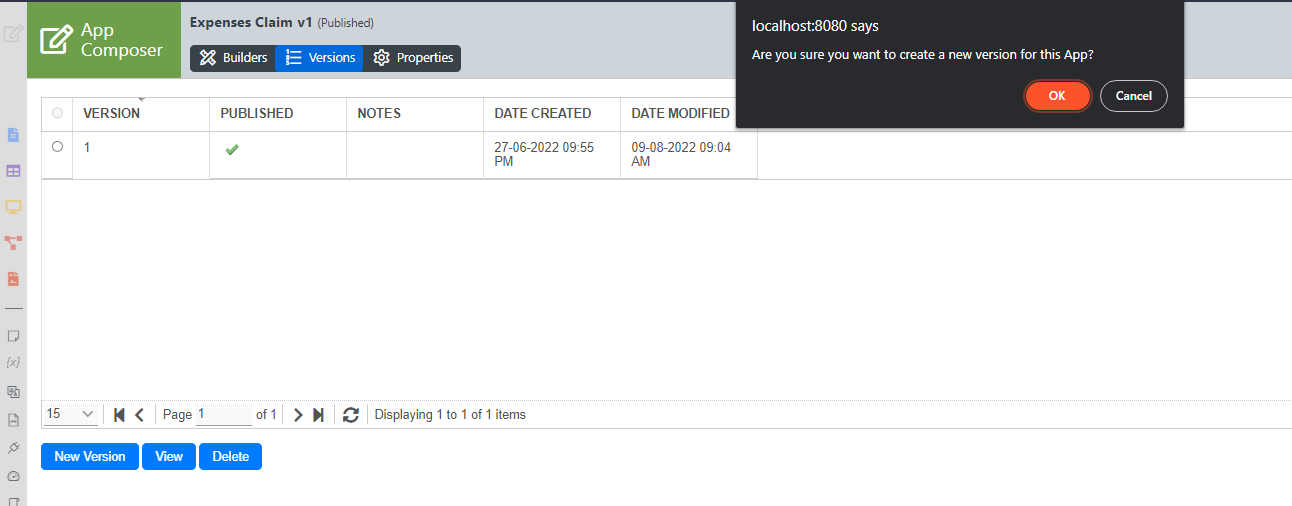This screenshot has height=506, width=1292.
Task: Select the radio button for version 1
Action: tap(57, 146)
